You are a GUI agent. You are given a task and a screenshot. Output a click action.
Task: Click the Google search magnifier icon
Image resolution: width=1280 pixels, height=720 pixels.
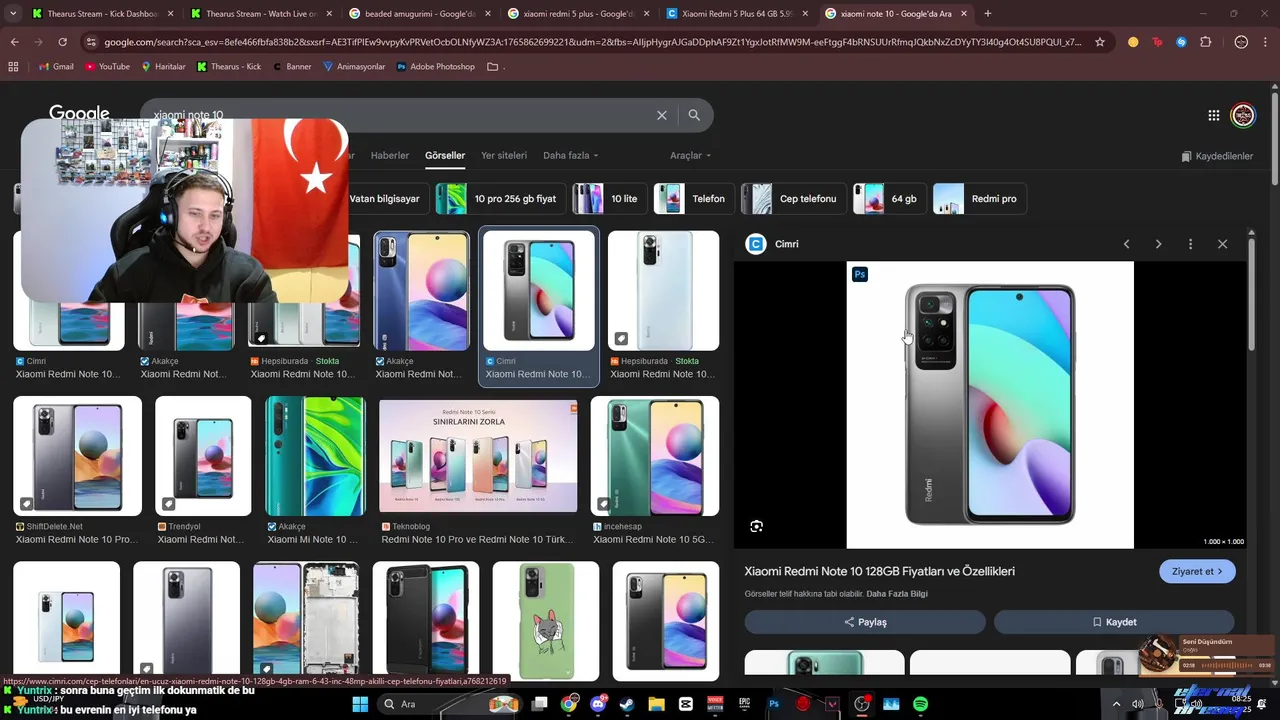(x=694, y=115)
